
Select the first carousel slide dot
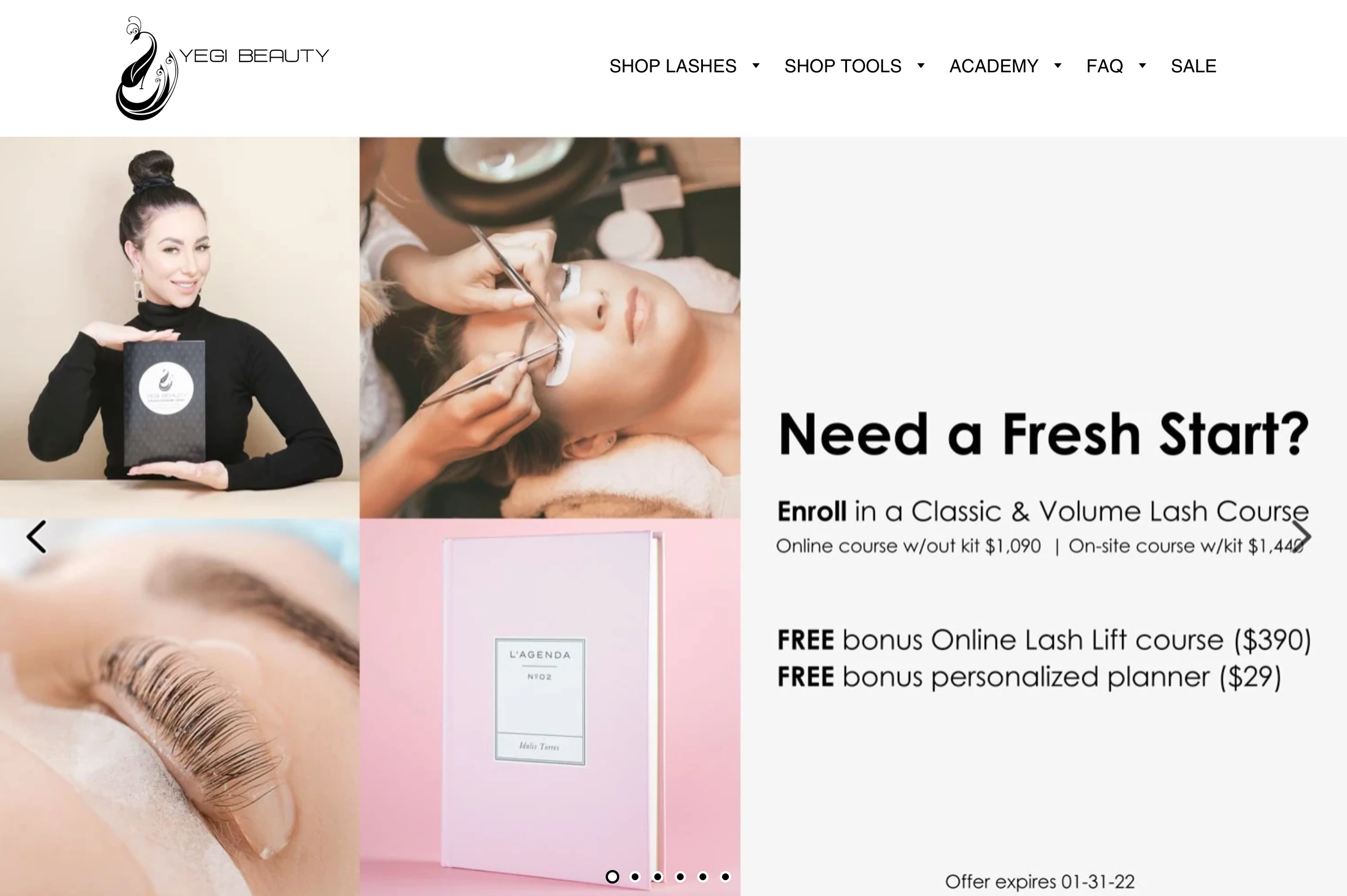(612, 877)
